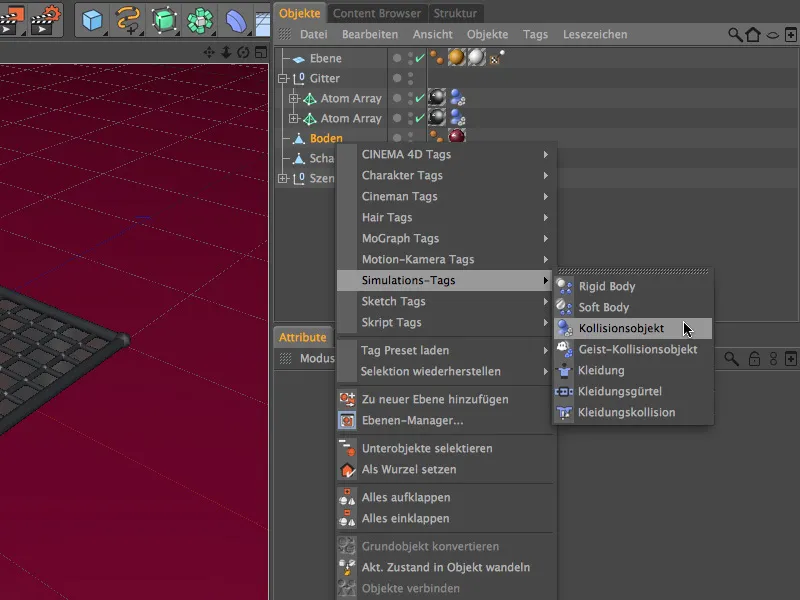Click the Attribute Manager search magnifier icon
Screen dimensions: 800x600
point(731,359)
